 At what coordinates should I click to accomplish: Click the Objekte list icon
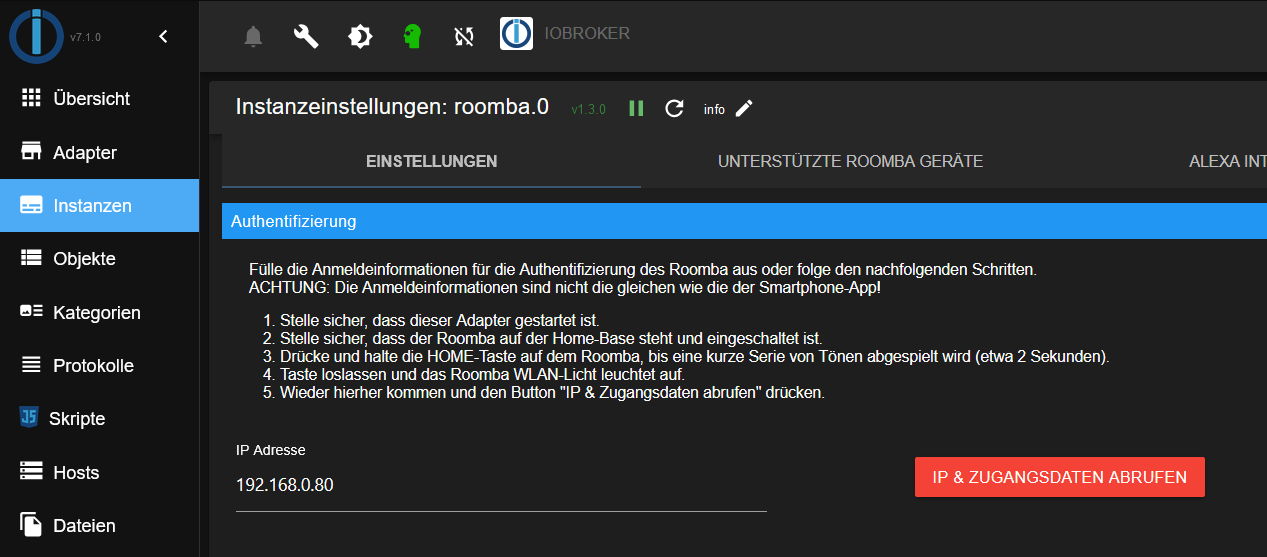[31, 258]
